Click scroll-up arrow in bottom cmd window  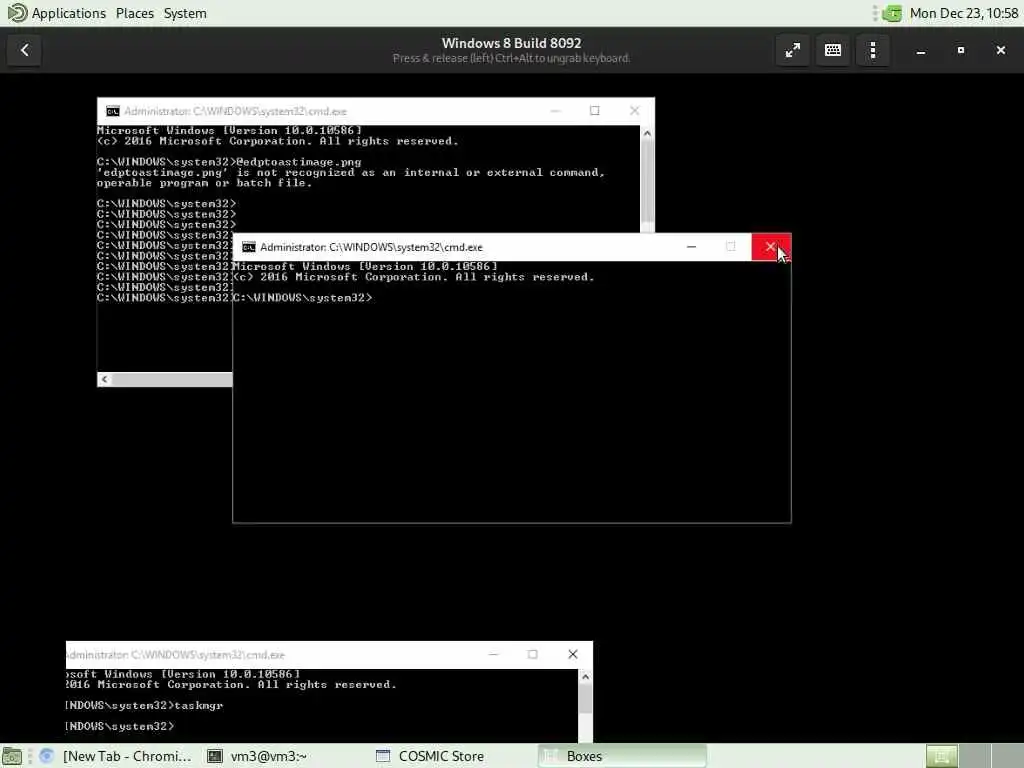(x=585, y=677)
